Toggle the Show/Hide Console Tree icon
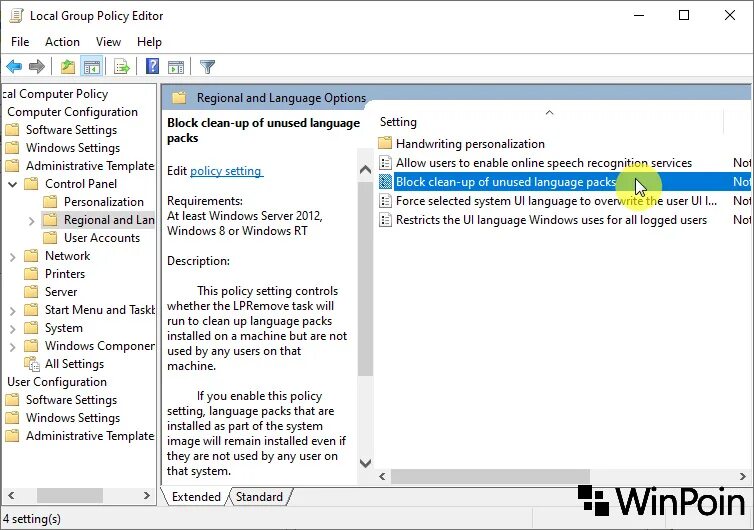This screenshot has height=530, width=754. pos(91,66)
